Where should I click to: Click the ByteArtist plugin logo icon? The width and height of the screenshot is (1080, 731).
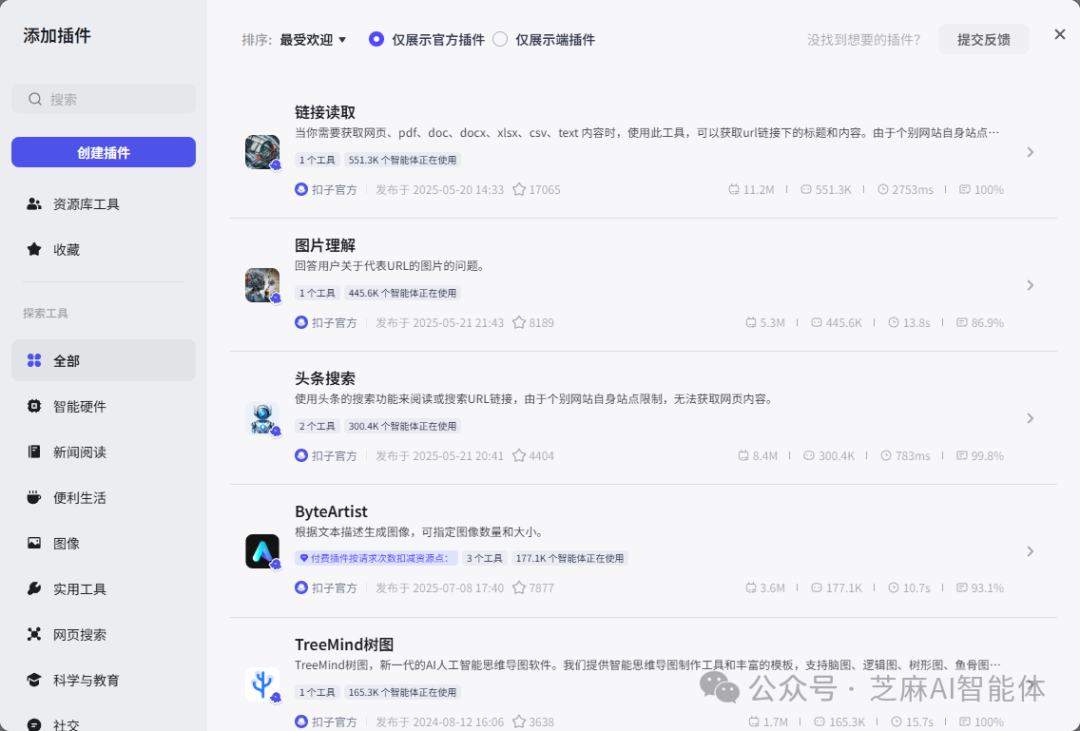(262, 551)
